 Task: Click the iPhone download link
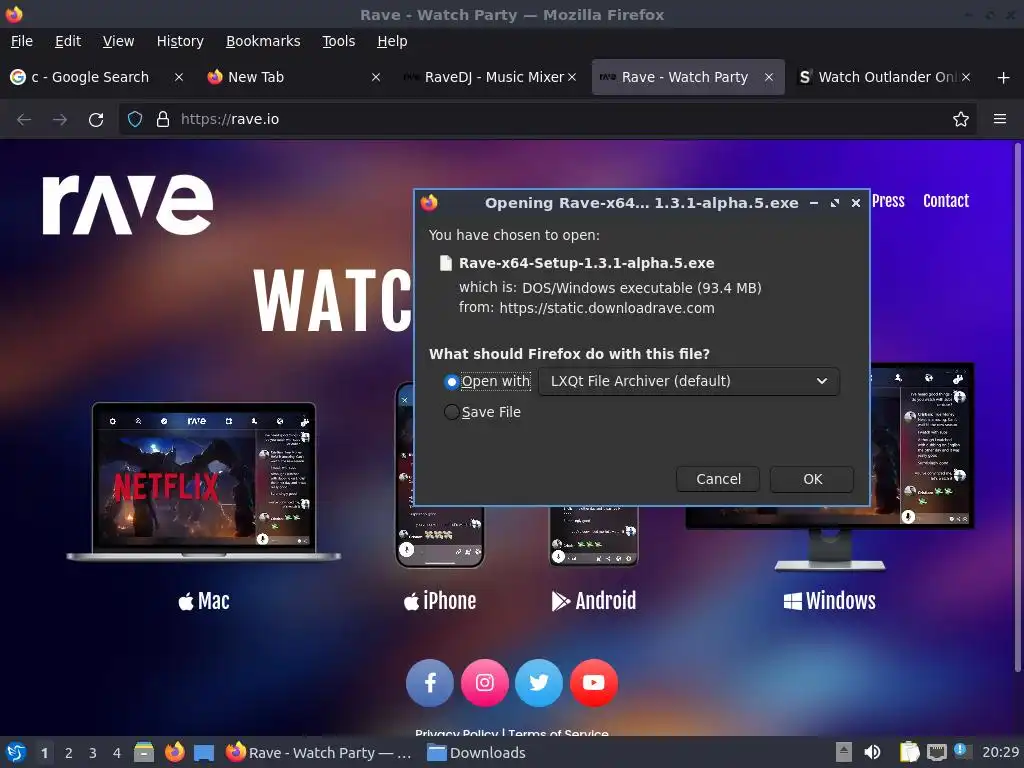tap(440, 601)
